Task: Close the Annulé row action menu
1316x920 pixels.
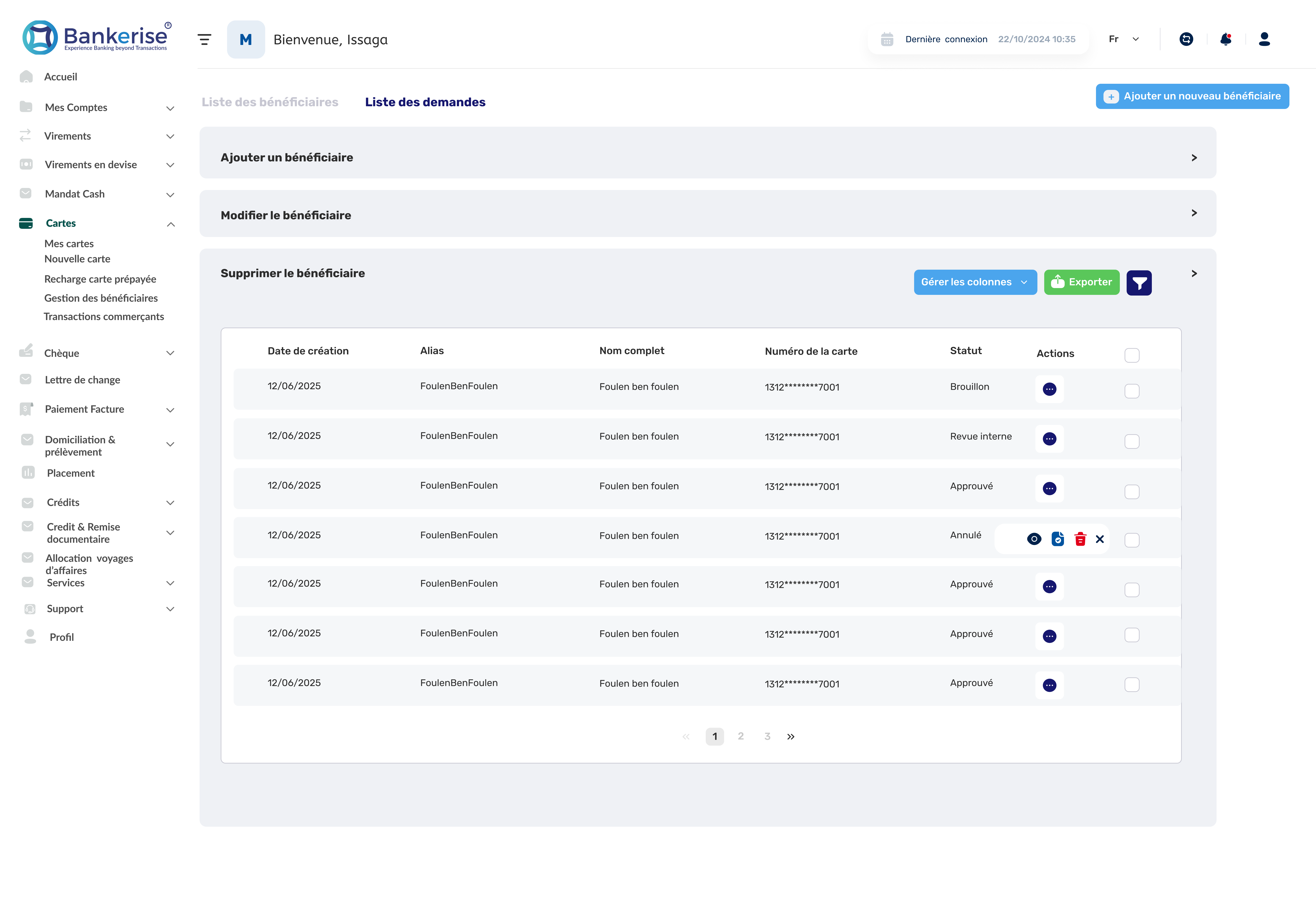Action: (1100, 539)
